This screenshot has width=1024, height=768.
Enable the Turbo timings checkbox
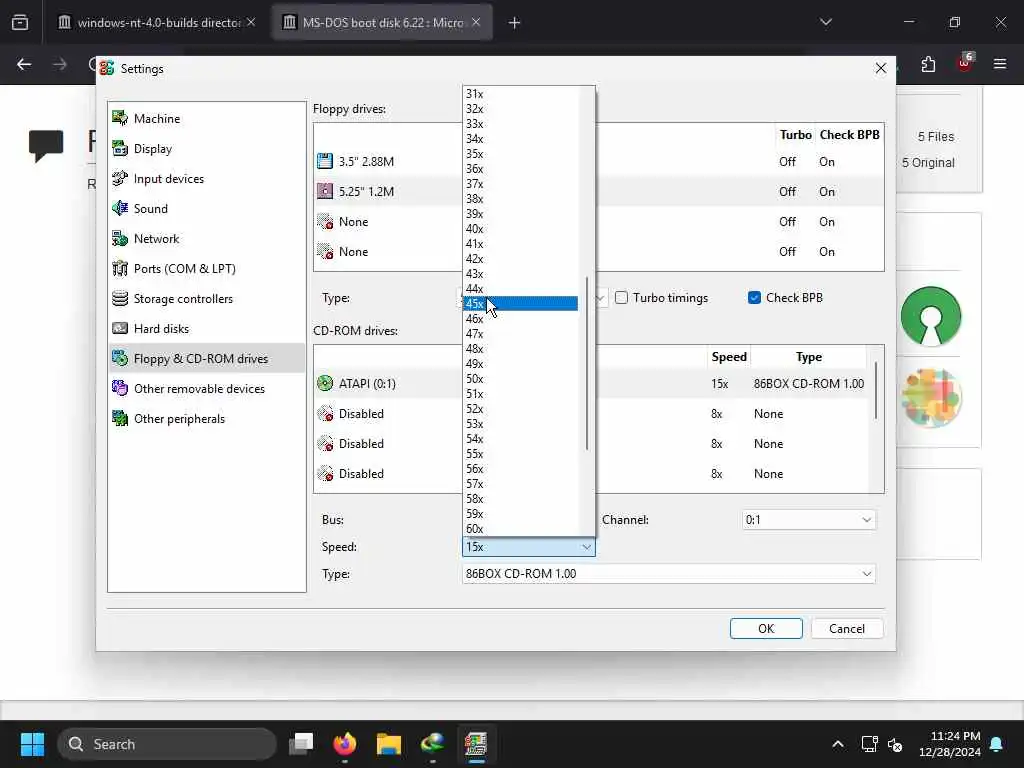tap(622, 298)
